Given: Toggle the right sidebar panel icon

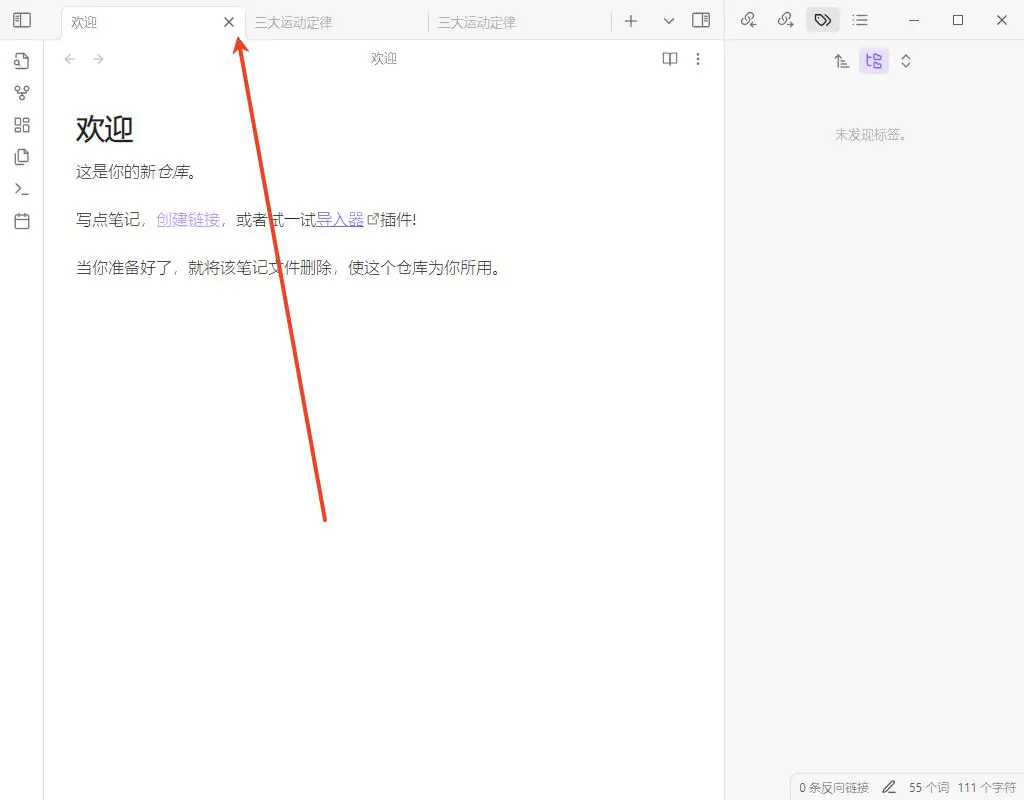Looking at the screenshot, I should [x=701, y=20].
